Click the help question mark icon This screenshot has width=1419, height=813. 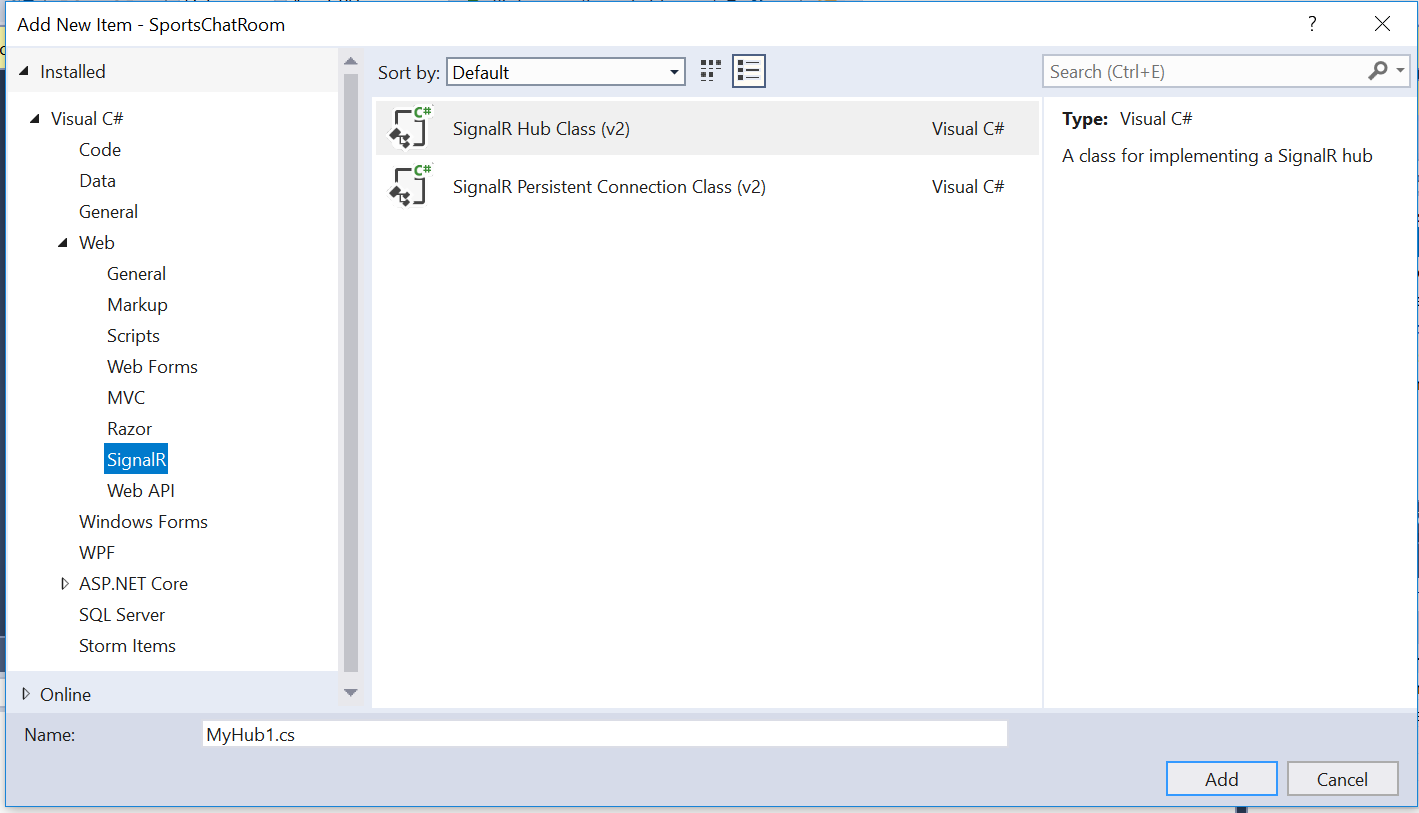1312,24
